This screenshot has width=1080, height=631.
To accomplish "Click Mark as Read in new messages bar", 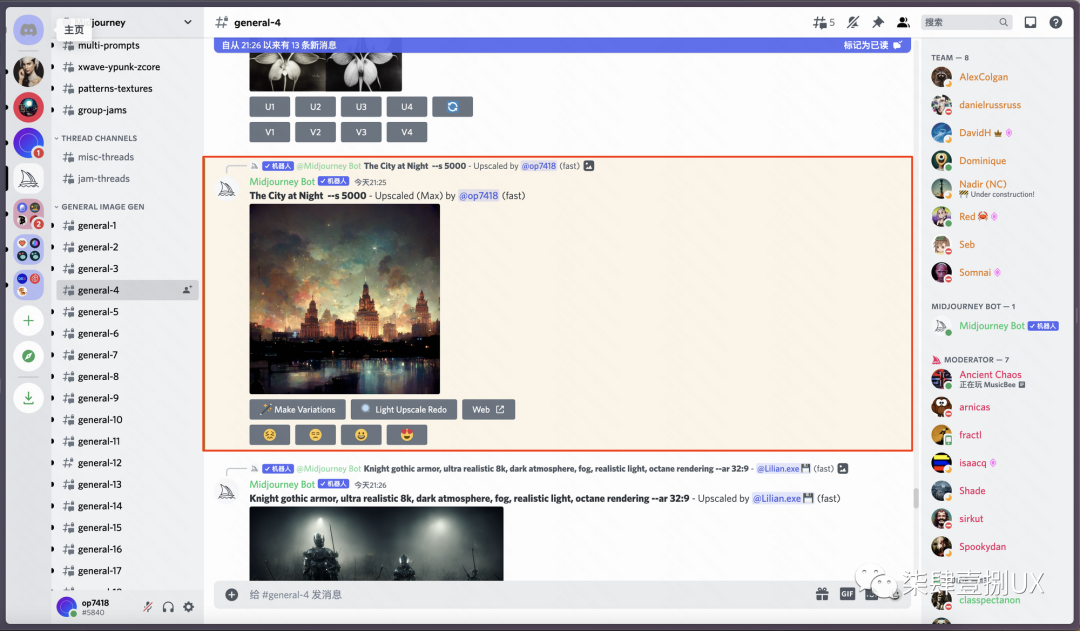I will (x=872, y=45).
